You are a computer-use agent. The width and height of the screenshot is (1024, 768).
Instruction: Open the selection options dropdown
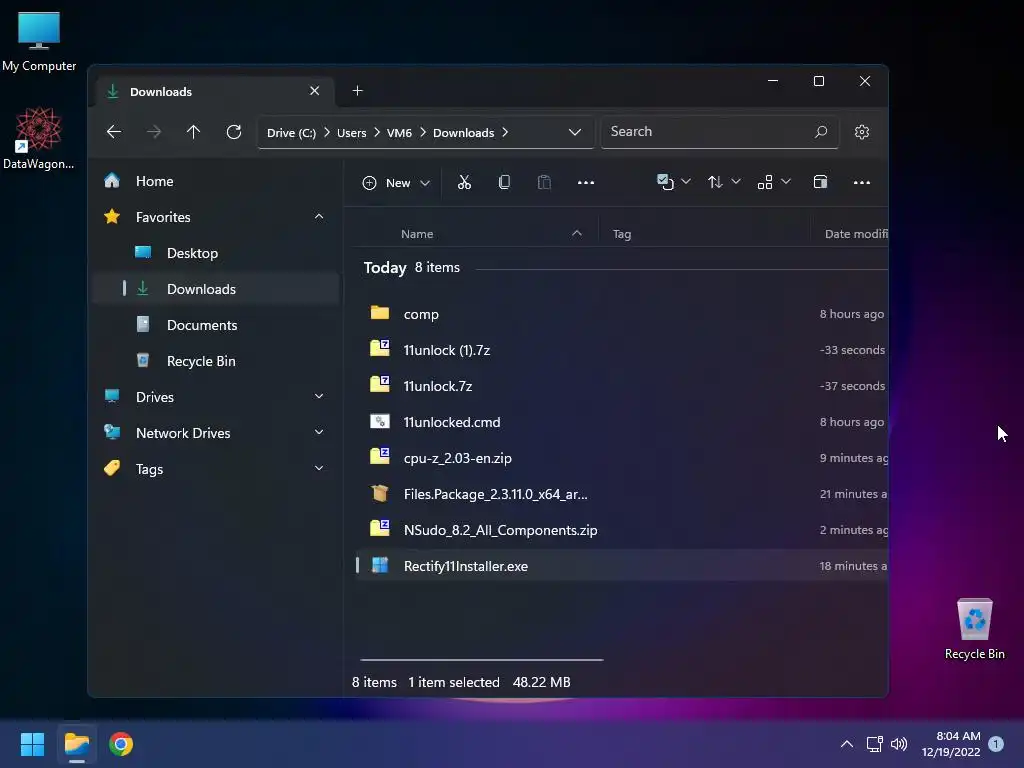tap(673, 182)
